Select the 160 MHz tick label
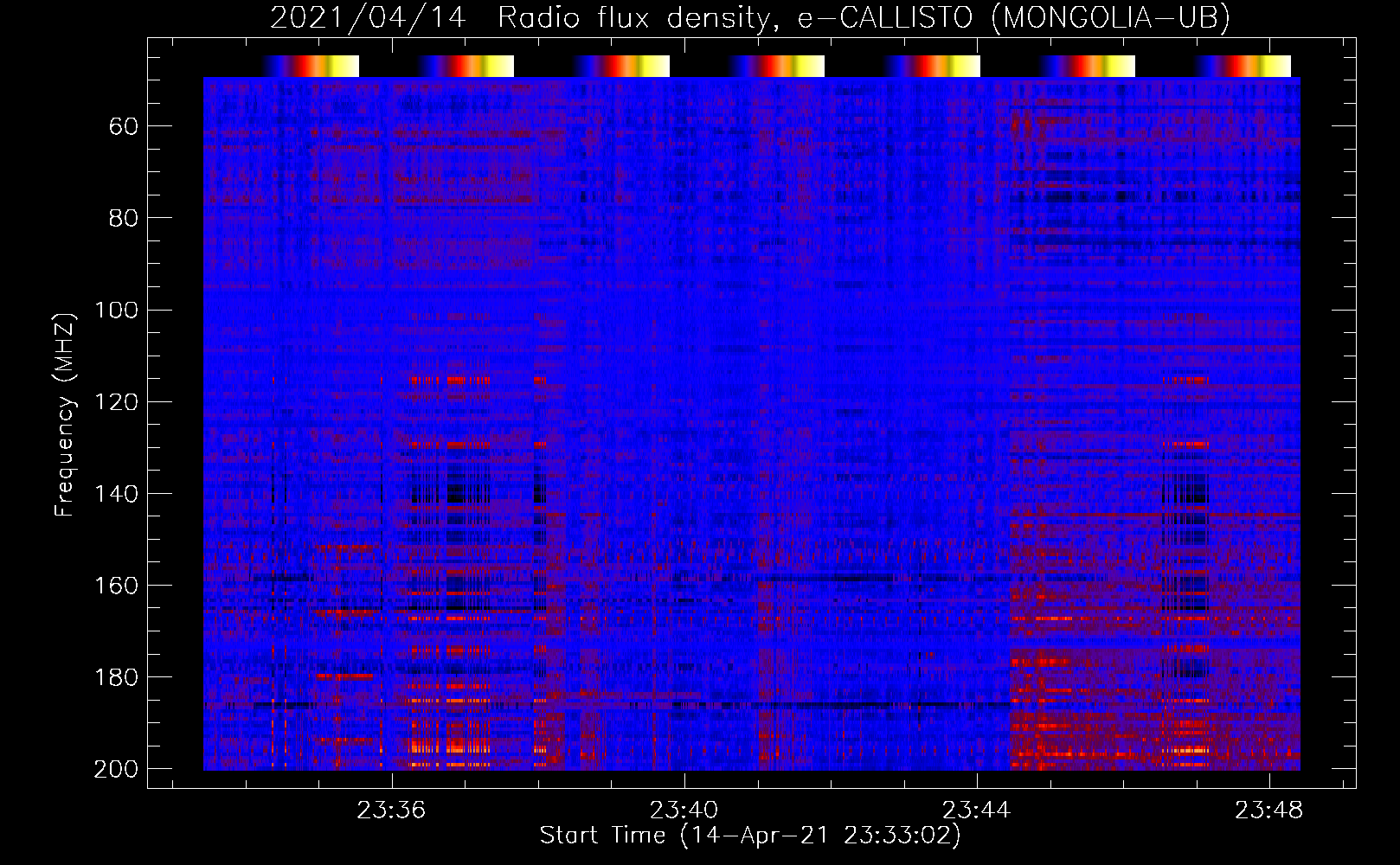Screen dimensions: 1400x865 pyautogui.click(x=116, y=585)
